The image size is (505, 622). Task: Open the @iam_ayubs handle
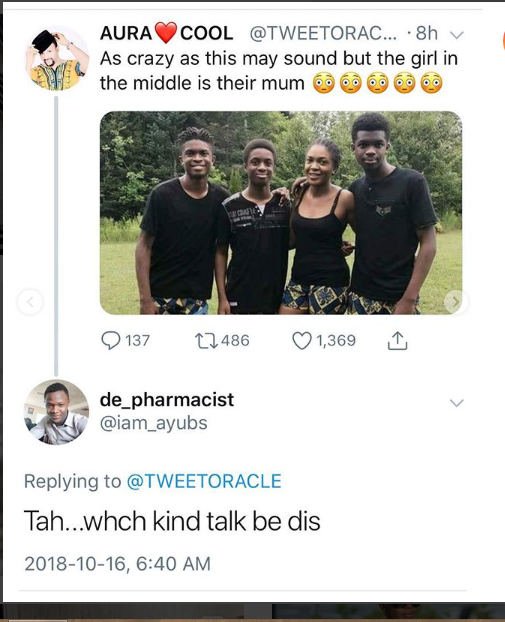[154, 423]
